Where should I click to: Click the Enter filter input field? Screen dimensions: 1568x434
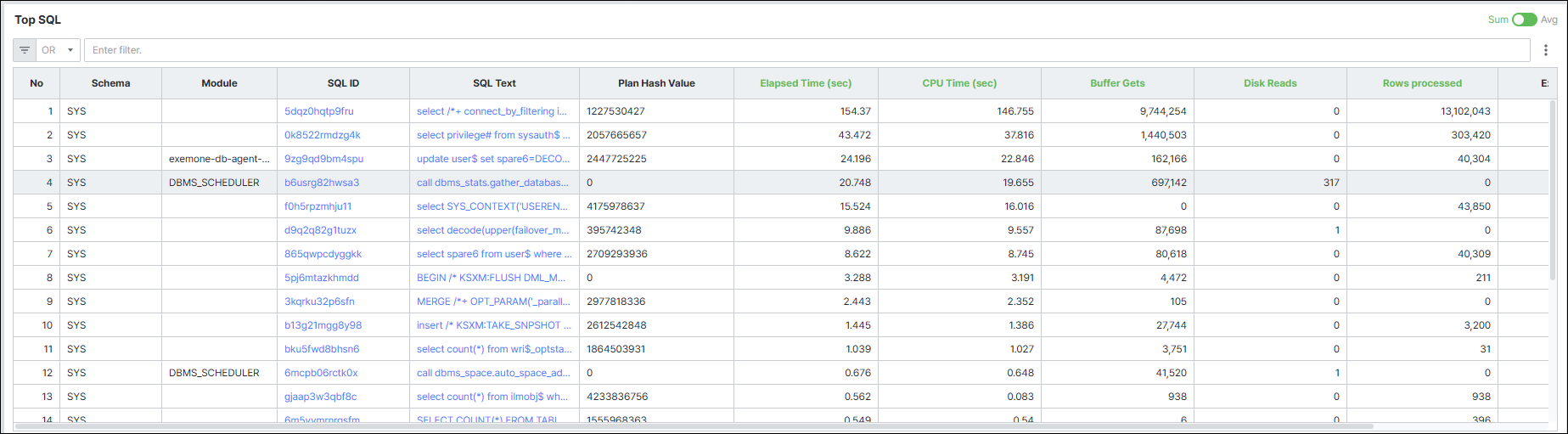(x=806, y=50)
